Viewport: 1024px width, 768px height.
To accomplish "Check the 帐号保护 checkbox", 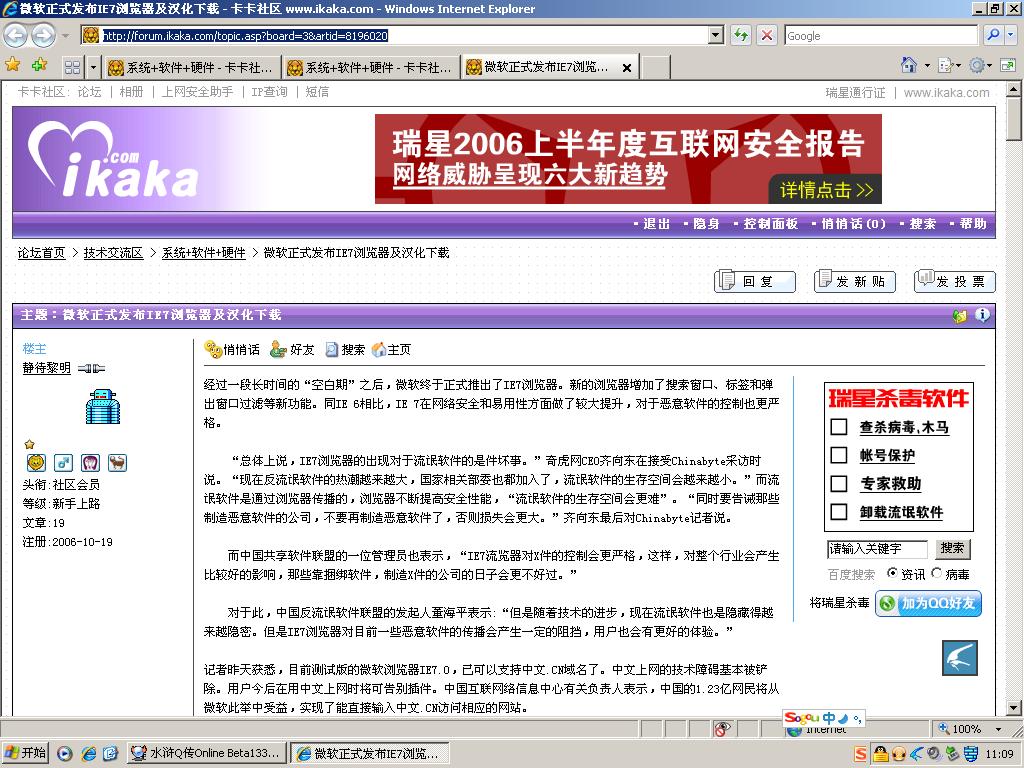I will pos(839,455).
